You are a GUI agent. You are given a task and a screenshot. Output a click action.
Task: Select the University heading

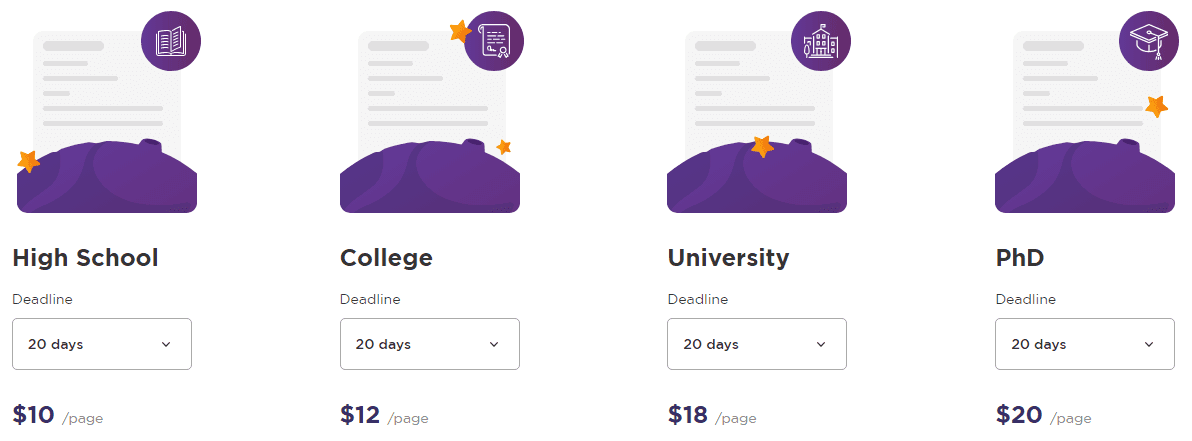pyautogui.click(x=728, y=258)
